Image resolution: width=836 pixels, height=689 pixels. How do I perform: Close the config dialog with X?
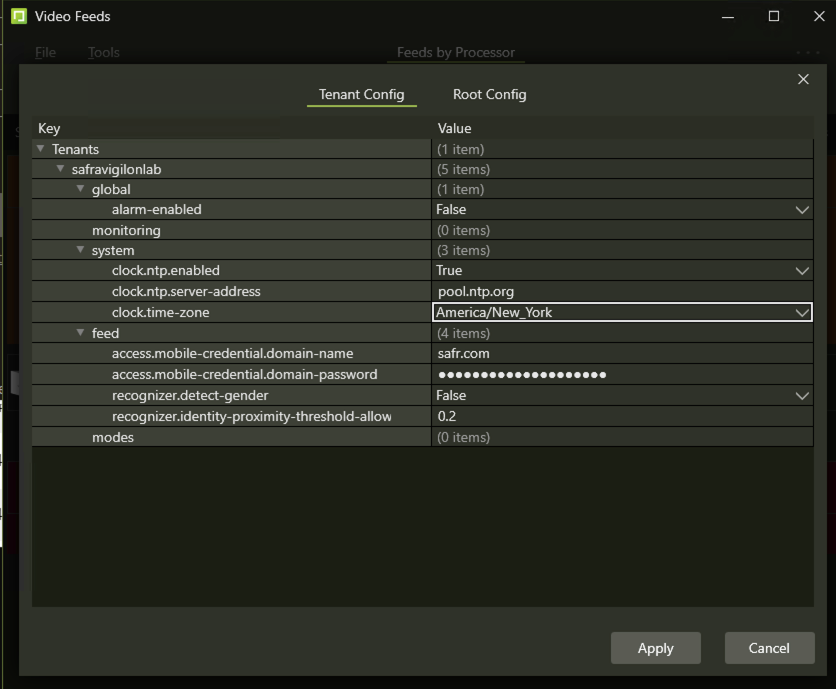pyautogui.click(x=803, y=80)
